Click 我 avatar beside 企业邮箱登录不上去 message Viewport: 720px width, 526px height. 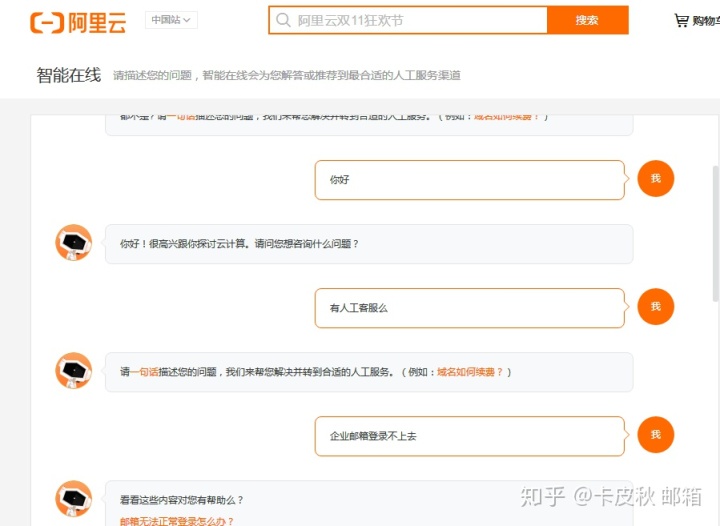[x=656, y=435]
